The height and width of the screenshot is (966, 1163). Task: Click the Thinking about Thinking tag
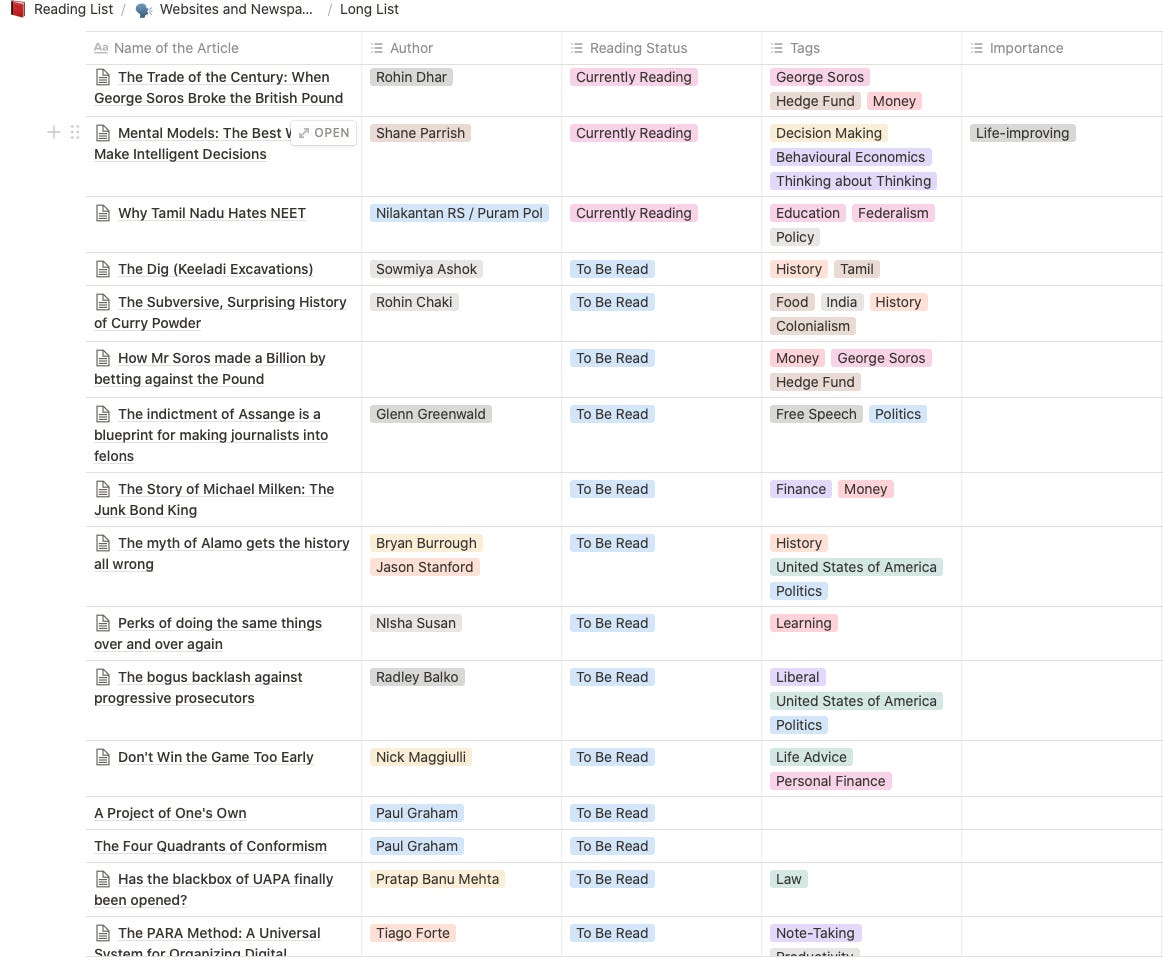tap(853, 181)
